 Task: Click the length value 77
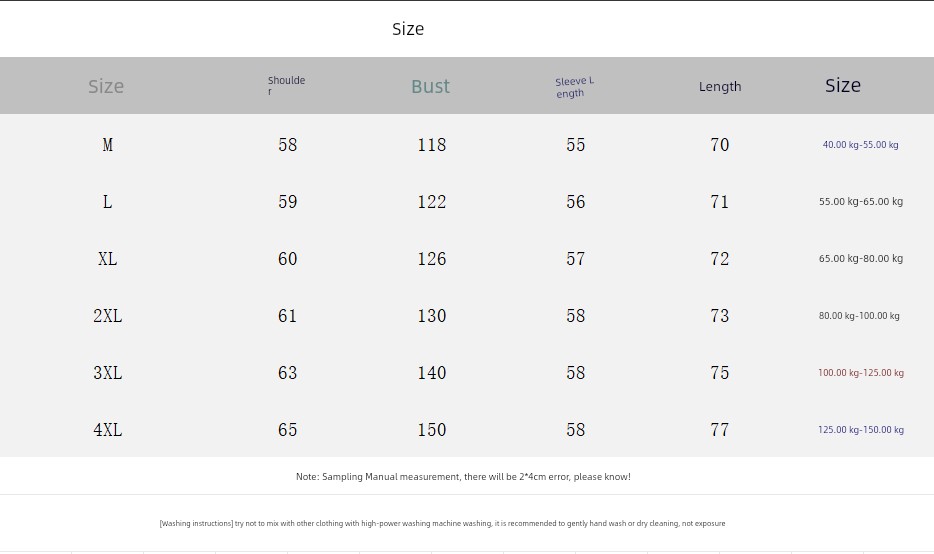pos(720,429)
